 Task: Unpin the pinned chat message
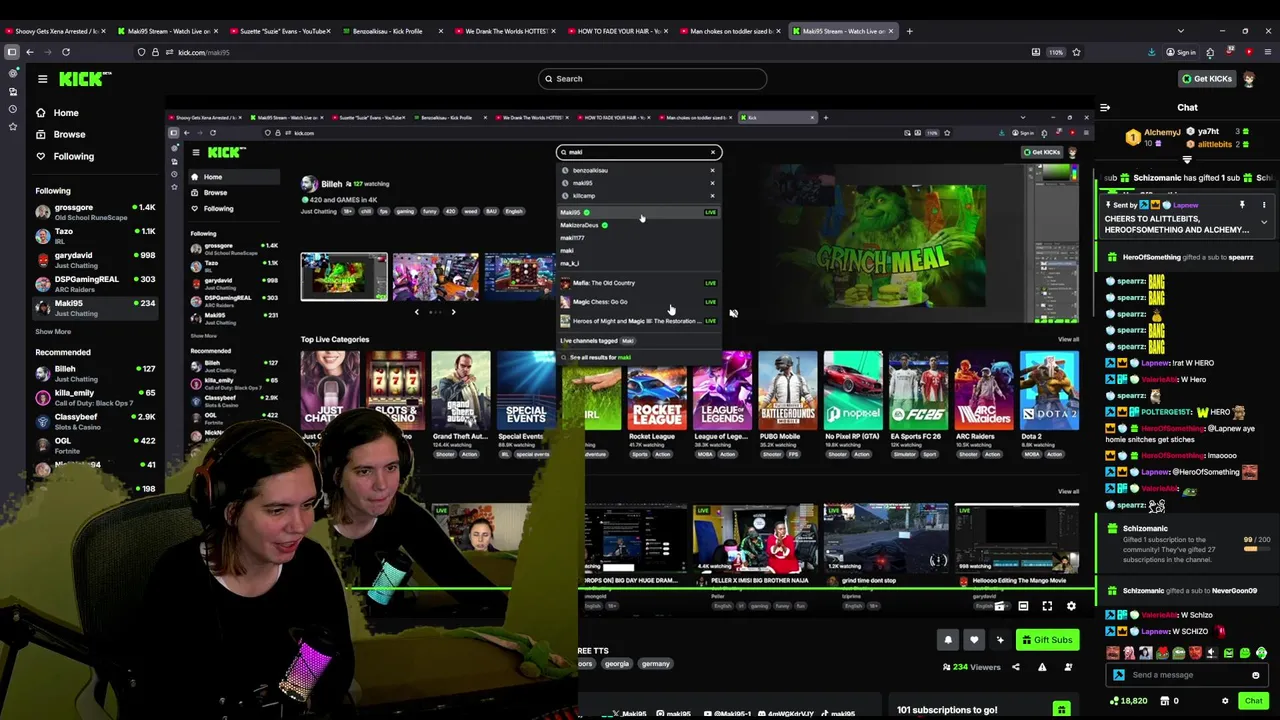[1242, 205]
